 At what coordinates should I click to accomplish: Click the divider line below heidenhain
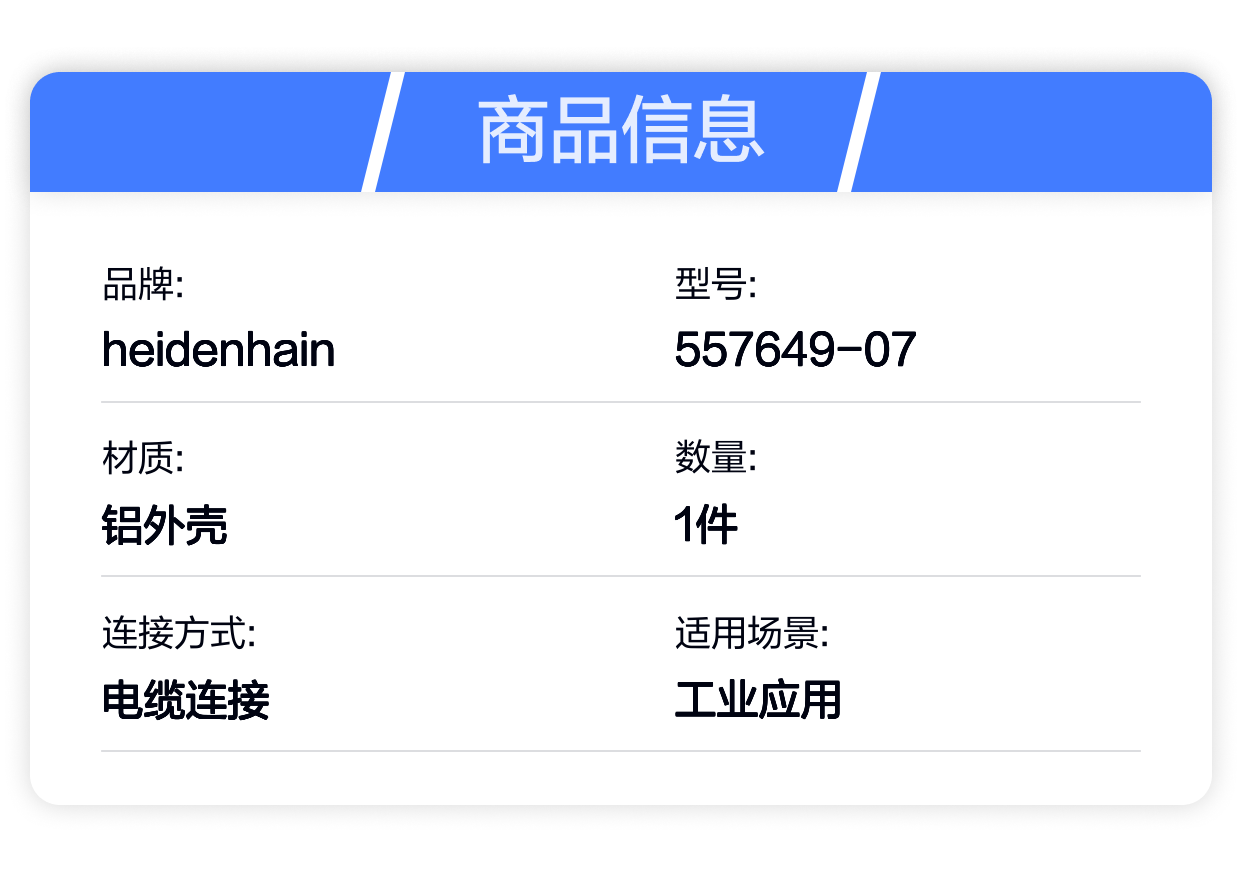click(621, 402)
